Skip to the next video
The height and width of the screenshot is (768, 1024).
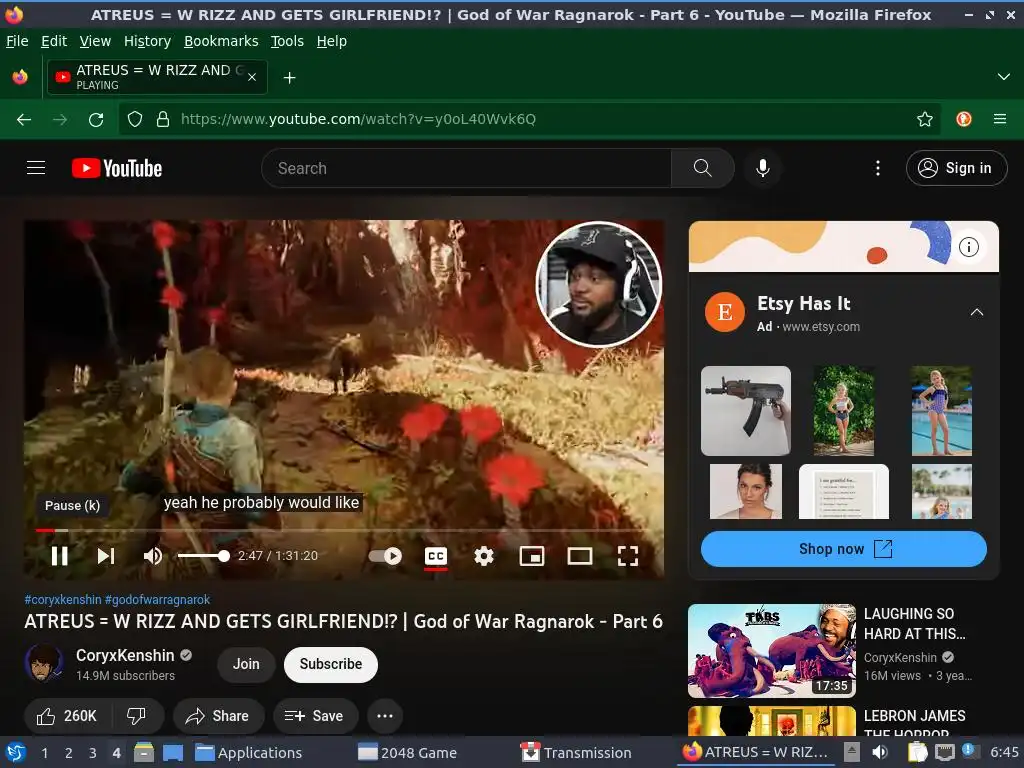[x=106, y=556]
